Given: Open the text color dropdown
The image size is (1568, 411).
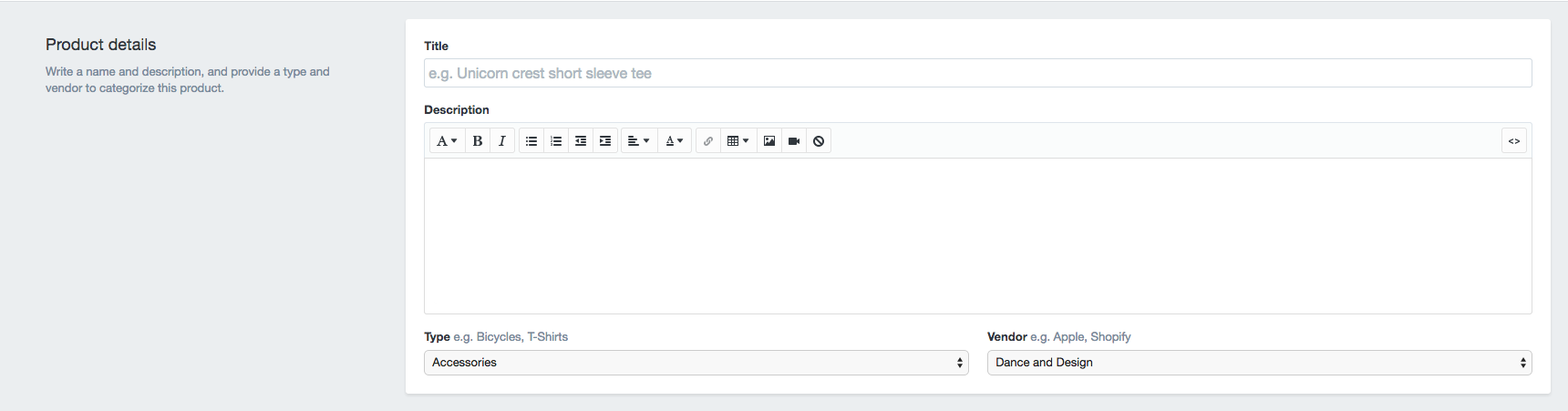Looking at the screenshot, I should (x=675, y=141).
